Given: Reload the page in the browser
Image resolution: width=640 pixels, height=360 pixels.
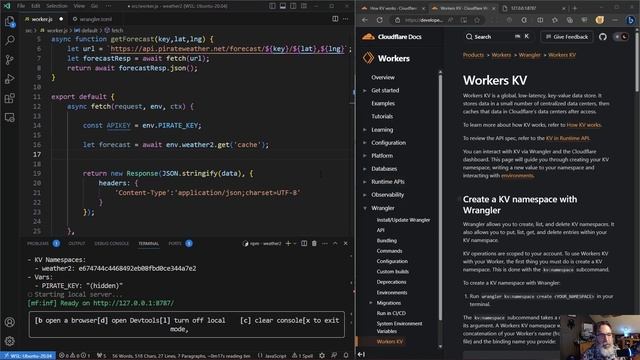Looking at the screenshot, I should (x=380, y=20).
